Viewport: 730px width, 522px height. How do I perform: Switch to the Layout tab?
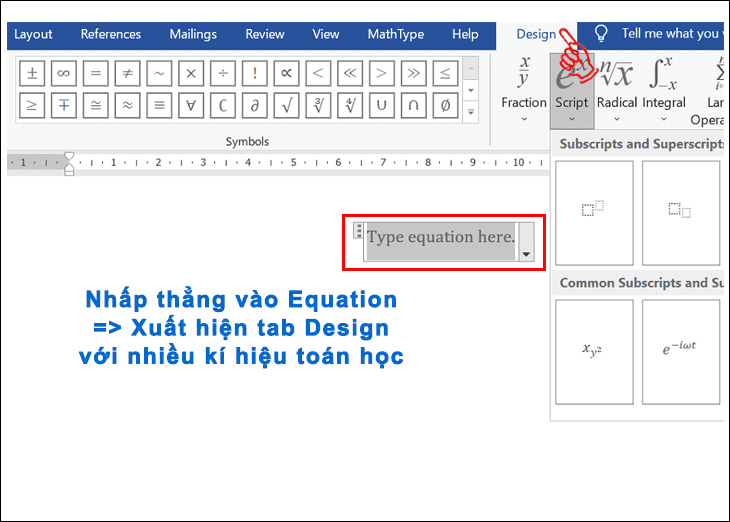(x=33, y=34)
